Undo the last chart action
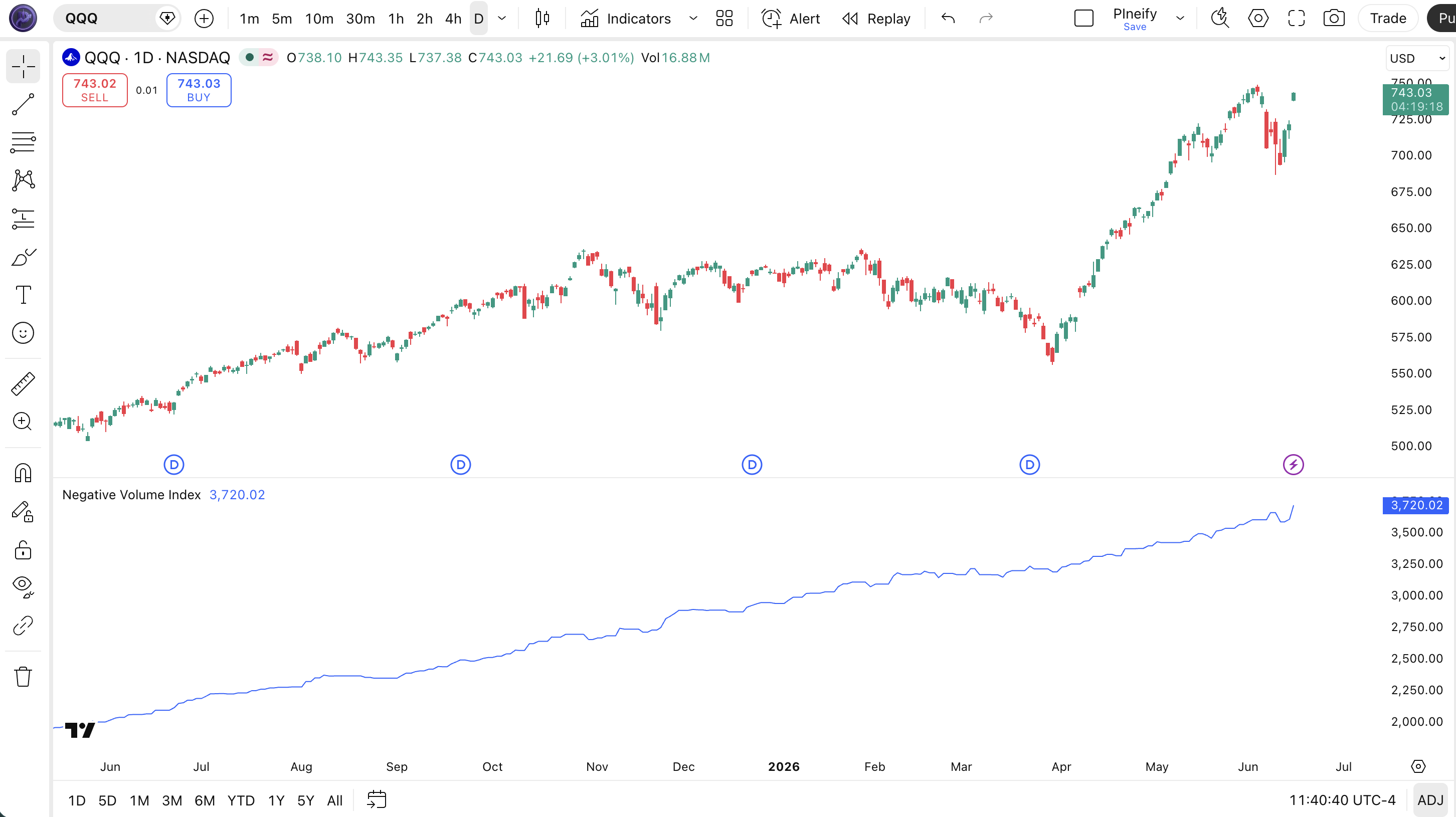 [948, 19]
